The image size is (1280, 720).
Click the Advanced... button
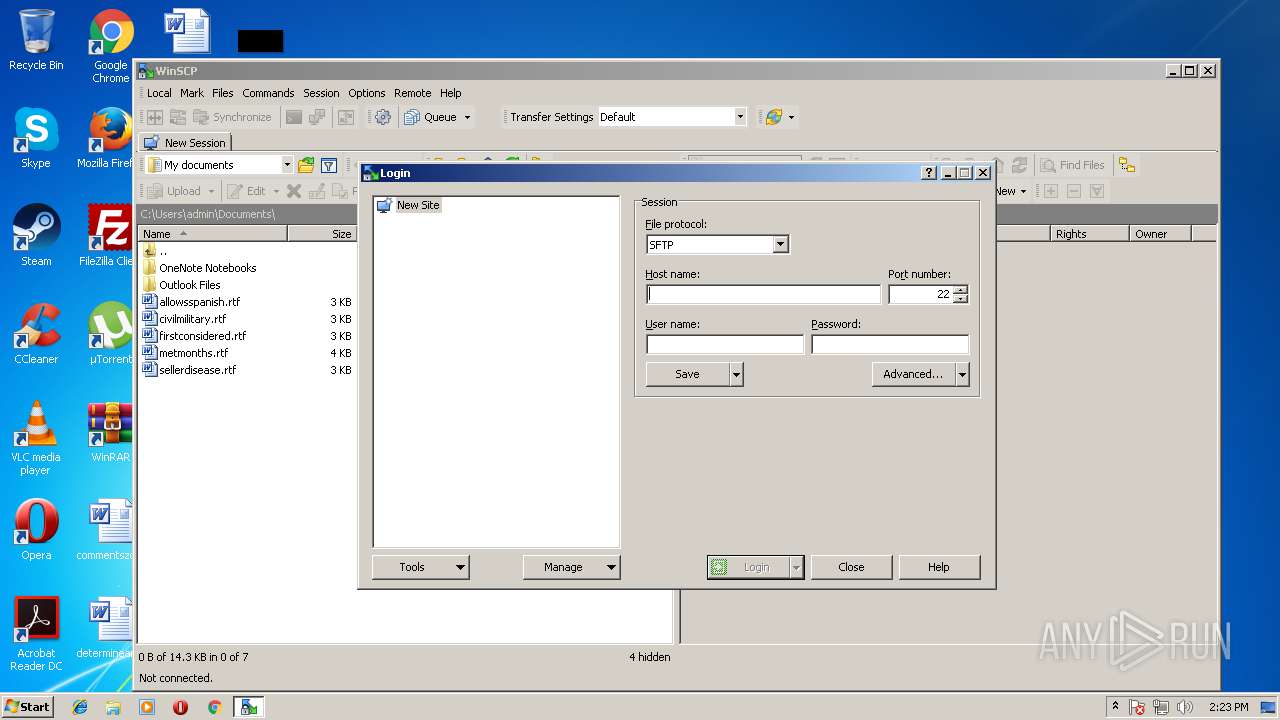[913, 374]
